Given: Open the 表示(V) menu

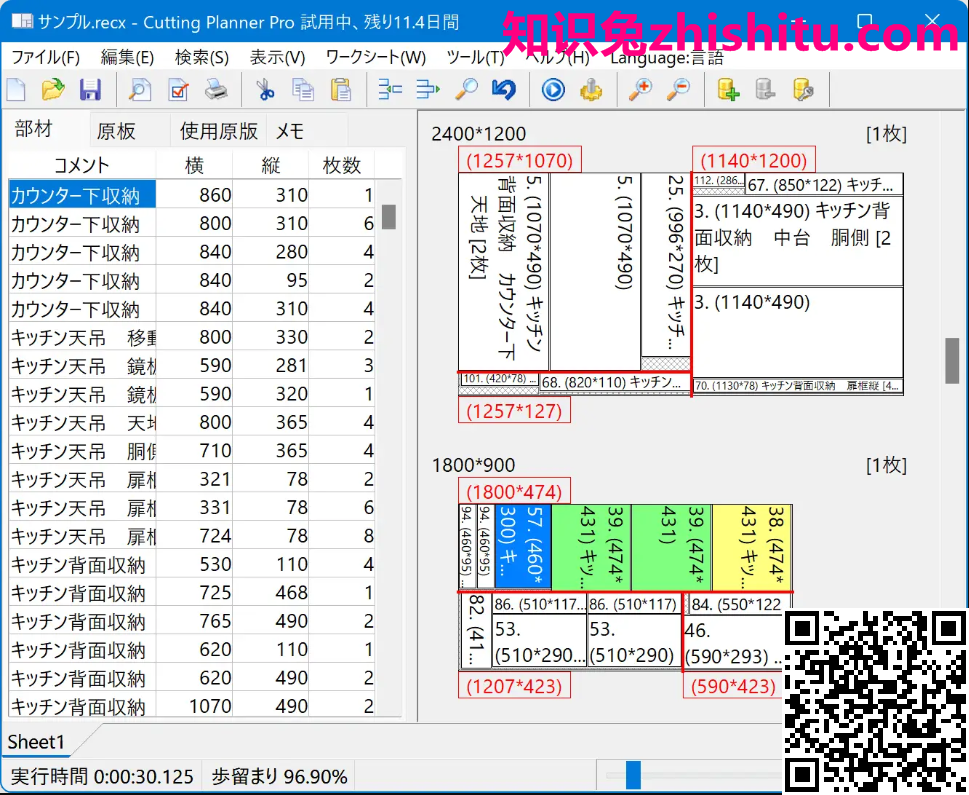Looking at the screenshot, I should pos(277,57).
